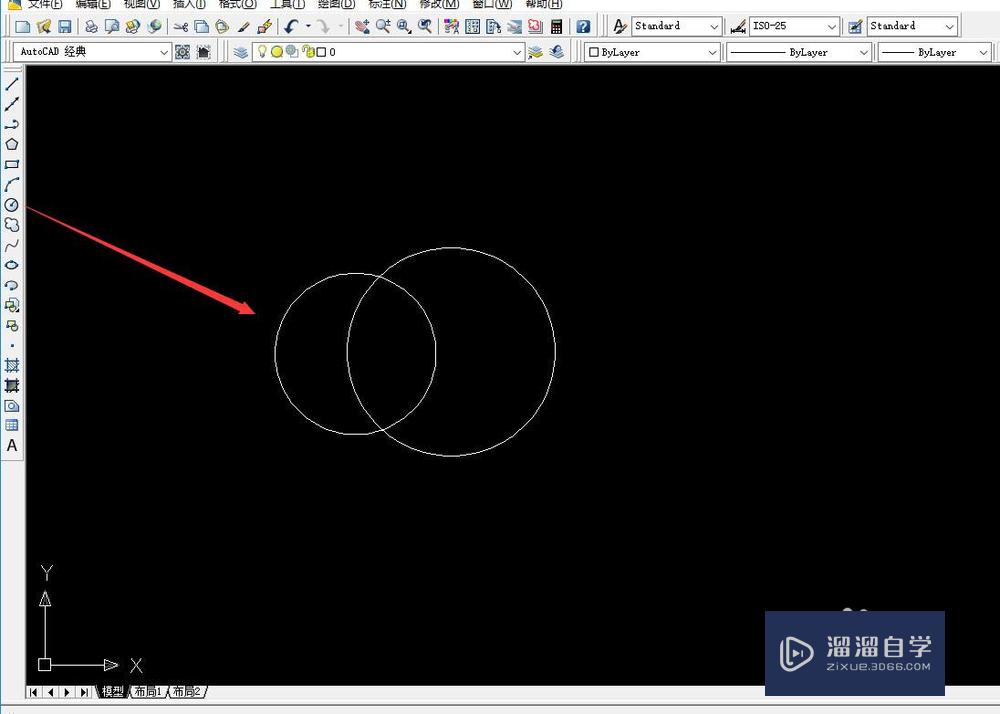The image size is (1000, 714).
Task: Open the Layer Properties Manager icon
Action: [240, 51]
